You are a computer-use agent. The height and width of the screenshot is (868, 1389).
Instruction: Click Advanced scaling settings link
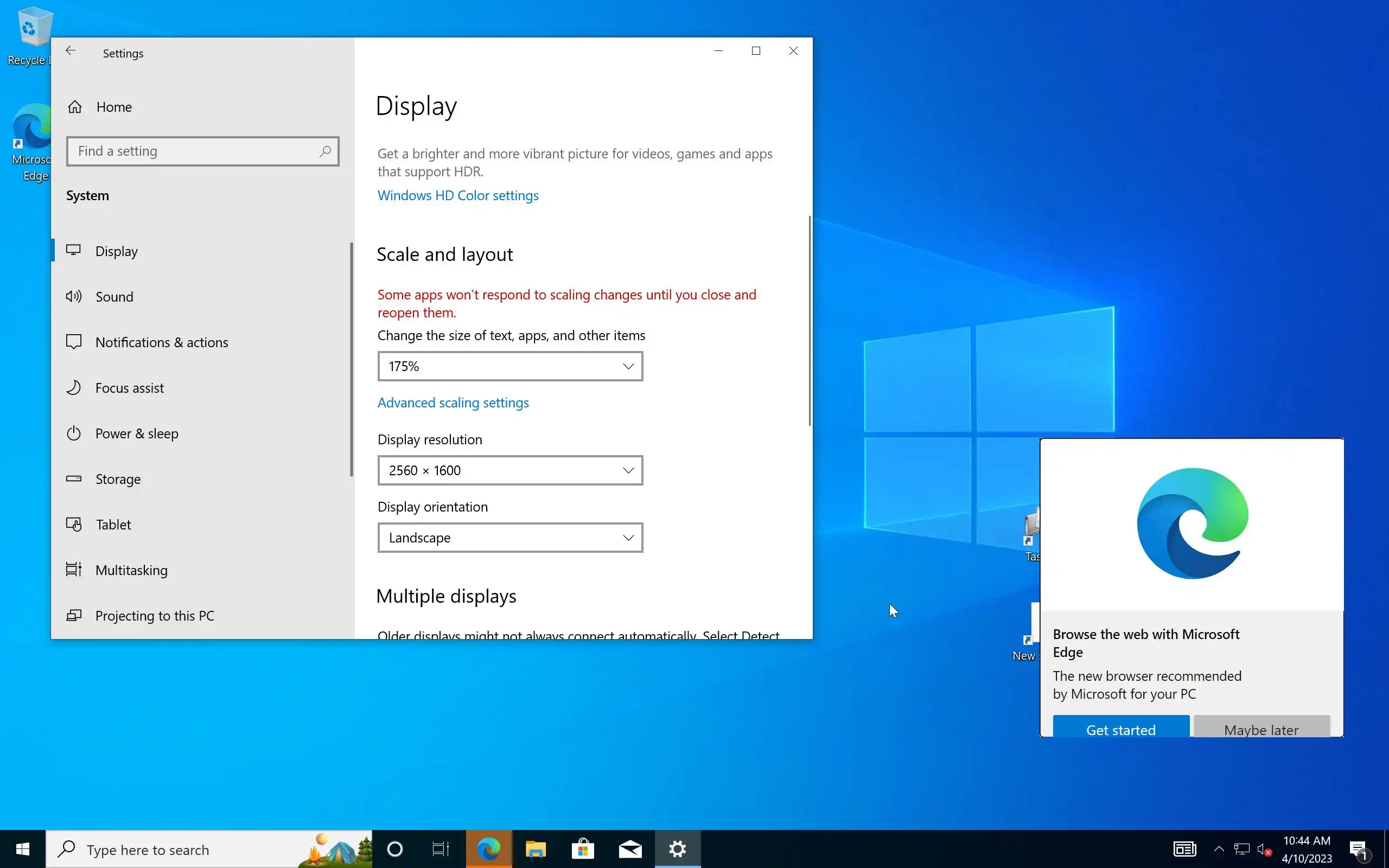pyautogui.click(x=453, y=403)
